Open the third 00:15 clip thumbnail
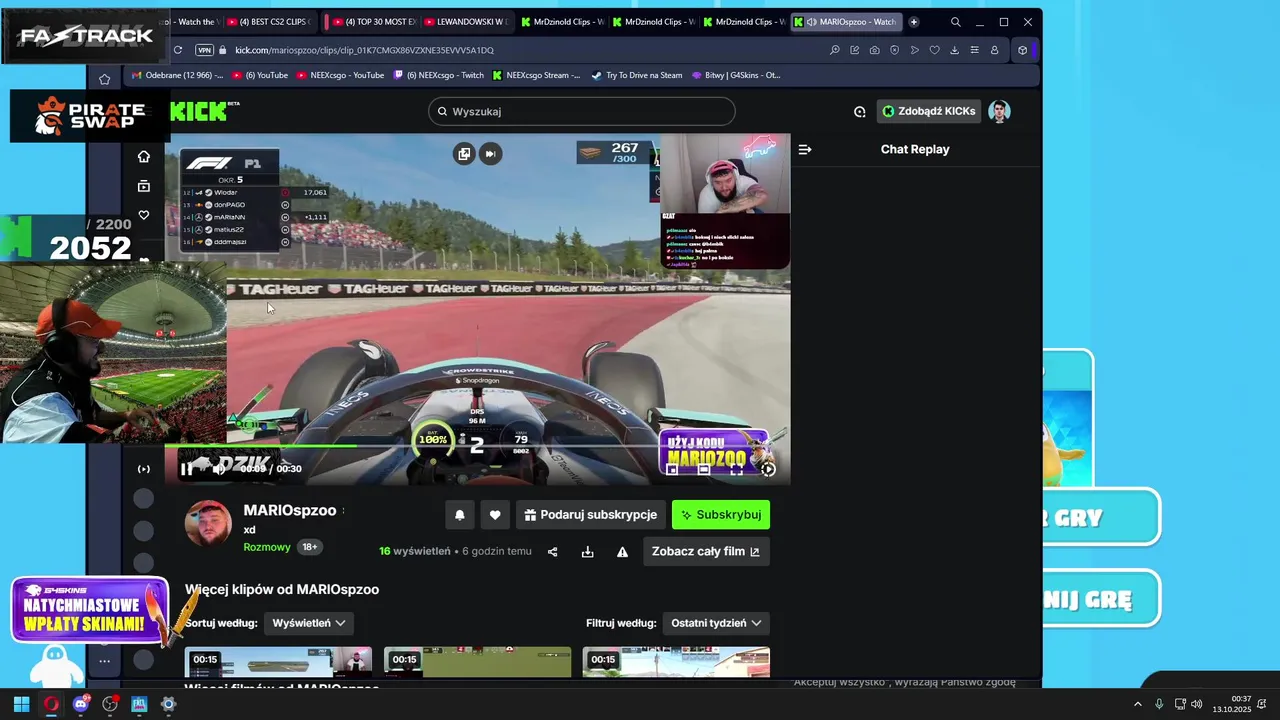This screenshot has height=720, width=1280. (676, 662)
